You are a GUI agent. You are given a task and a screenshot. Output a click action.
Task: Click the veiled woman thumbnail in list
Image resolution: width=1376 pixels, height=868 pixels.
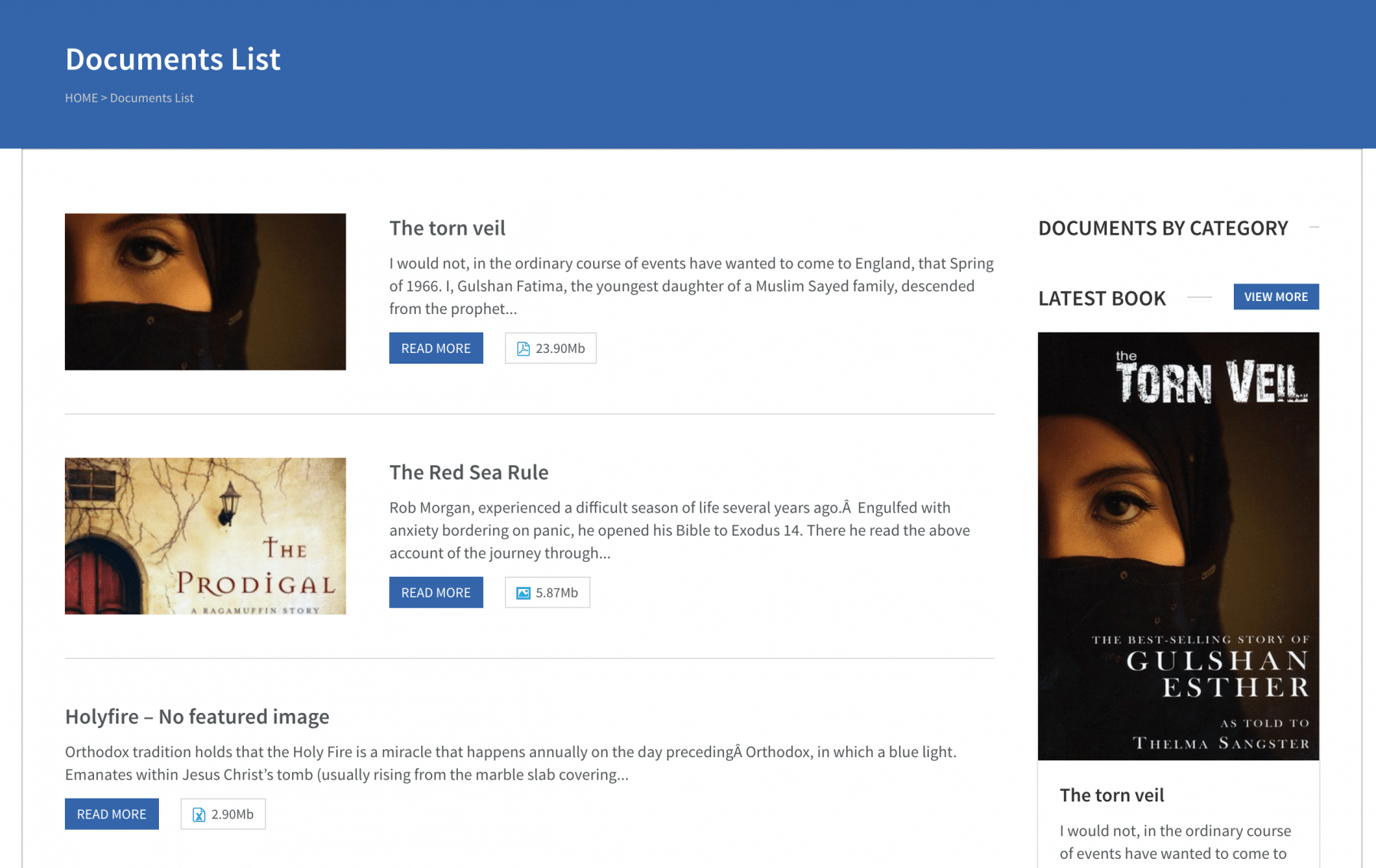tap(205, 292)
